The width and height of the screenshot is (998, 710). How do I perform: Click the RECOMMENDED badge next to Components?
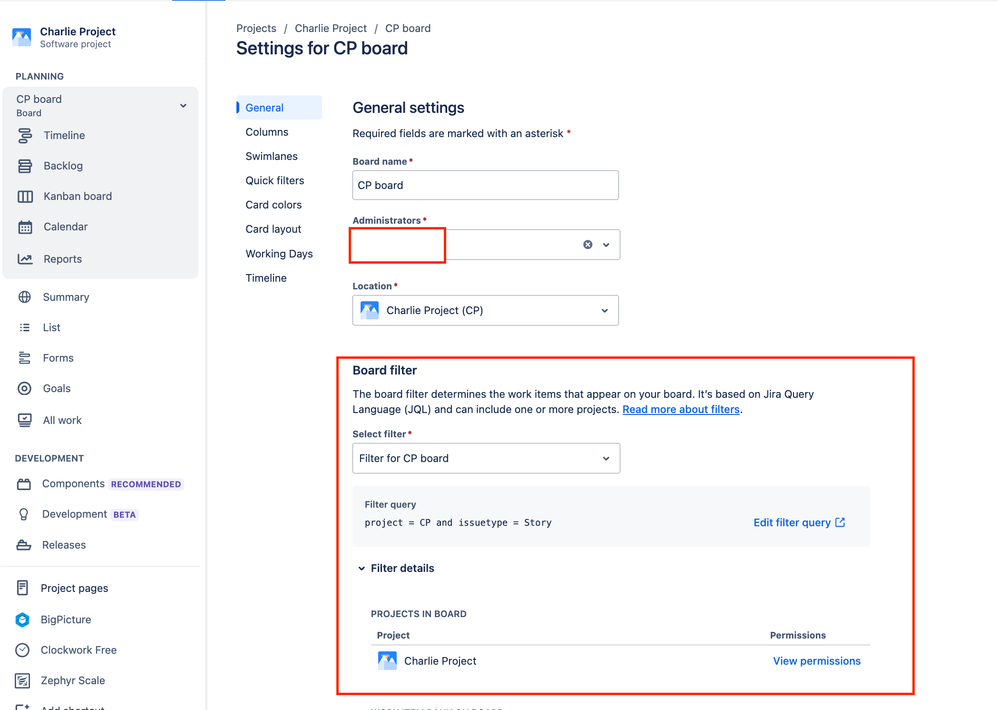(x=146, y=484)
